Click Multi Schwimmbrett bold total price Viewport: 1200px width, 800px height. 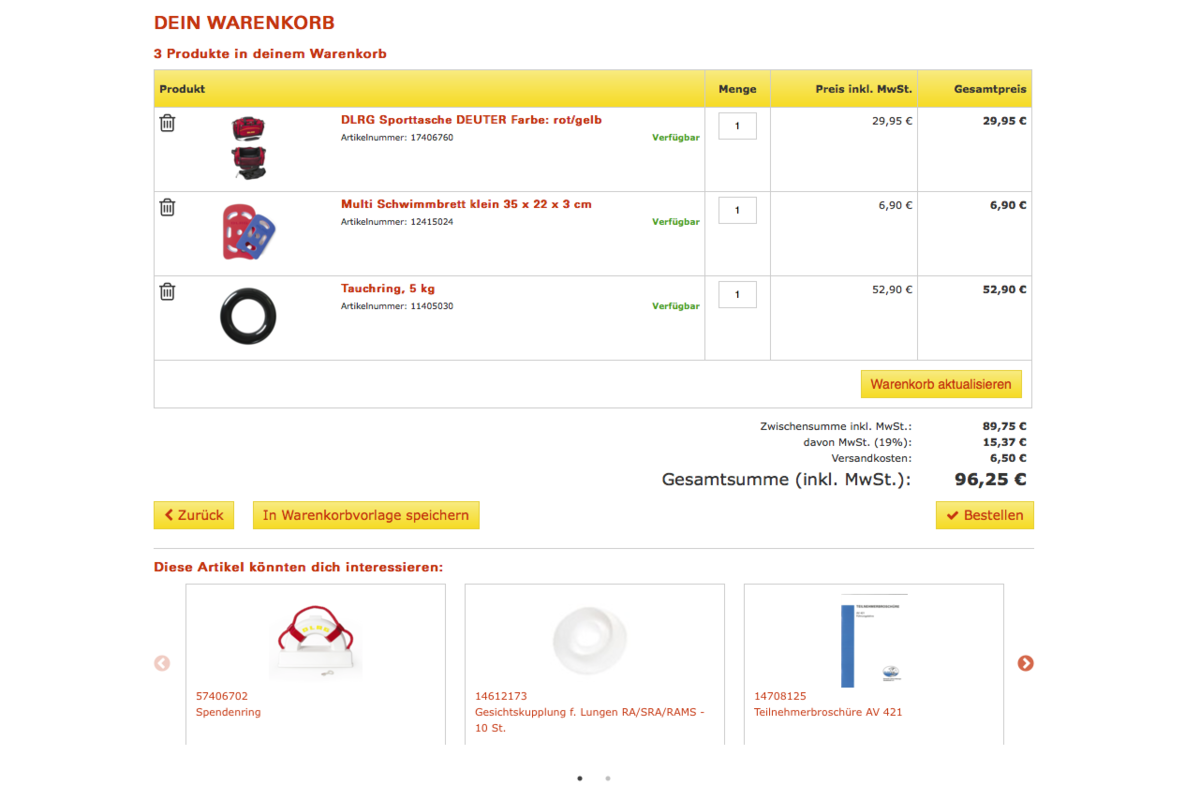[1008, 205]
